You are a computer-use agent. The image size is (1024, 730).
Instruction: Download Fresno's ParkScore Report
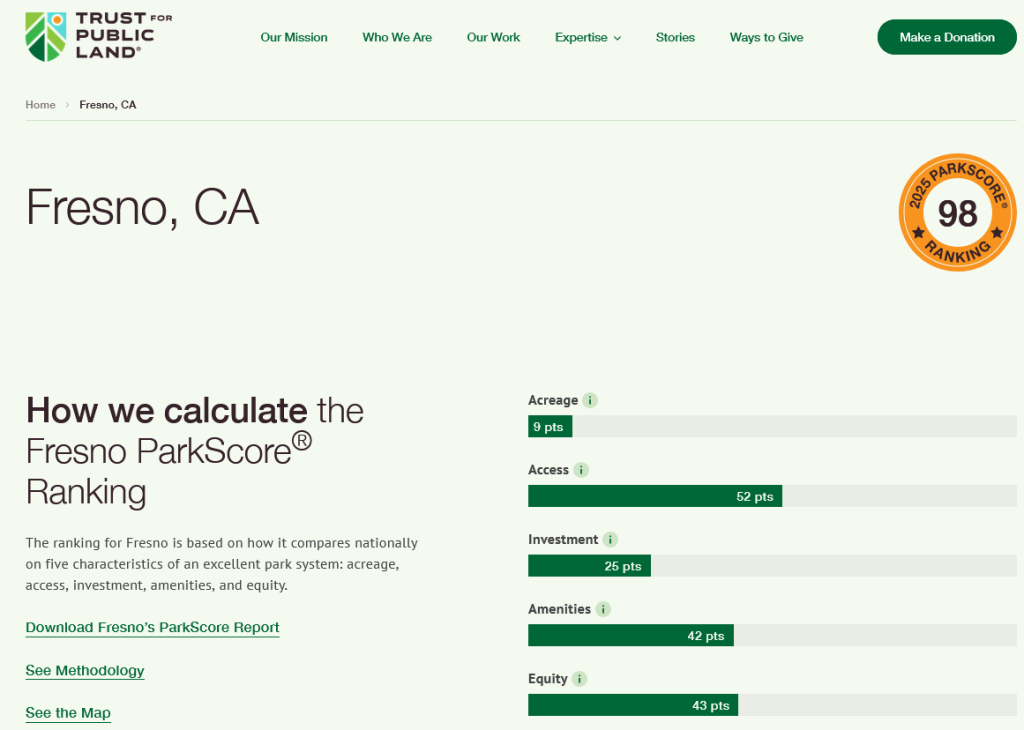pos(152,627)
